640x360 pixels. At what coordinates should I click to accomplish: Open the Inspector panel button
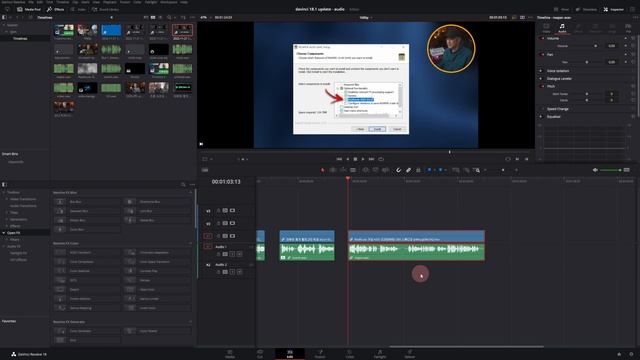[x=613, y=9]
